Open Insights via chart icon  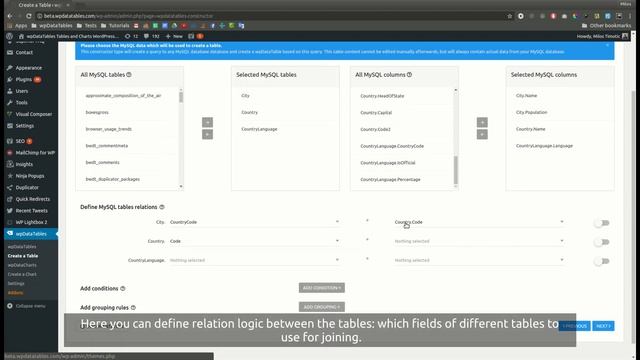point(10,164)
